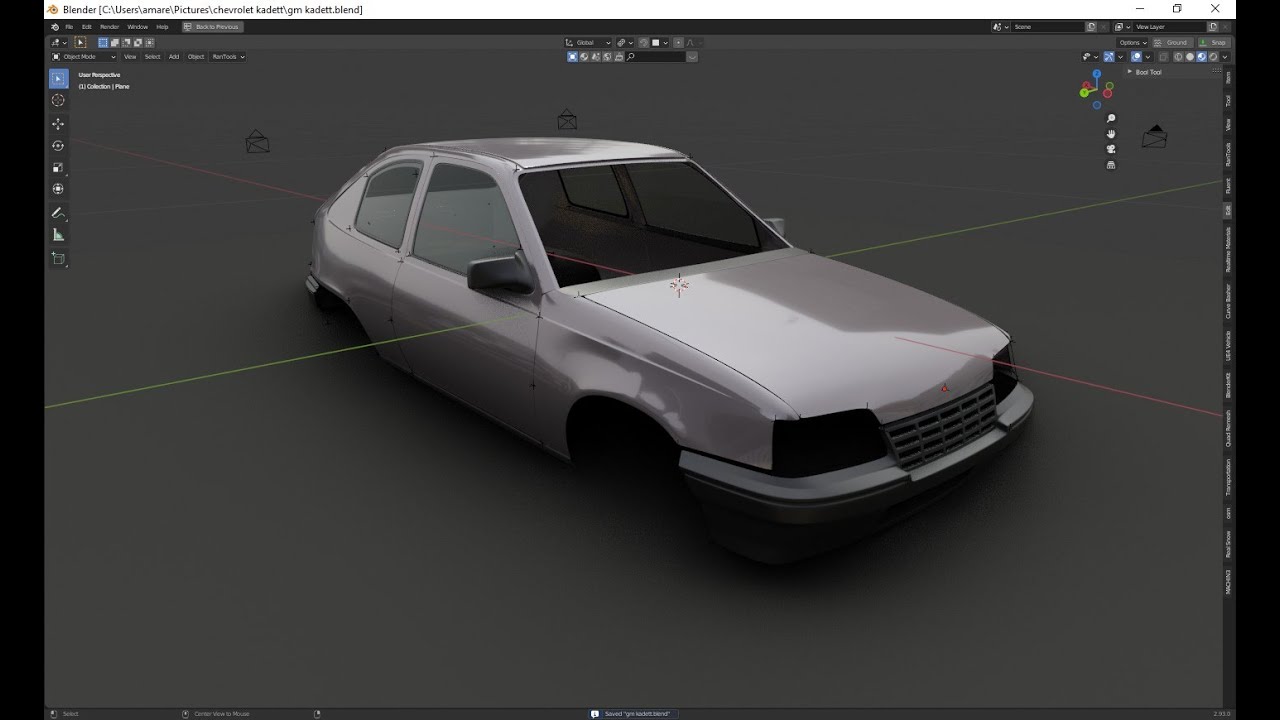Open the Help menu
Viewport: 1280px width, 720px height.
[x=162, y=27]
